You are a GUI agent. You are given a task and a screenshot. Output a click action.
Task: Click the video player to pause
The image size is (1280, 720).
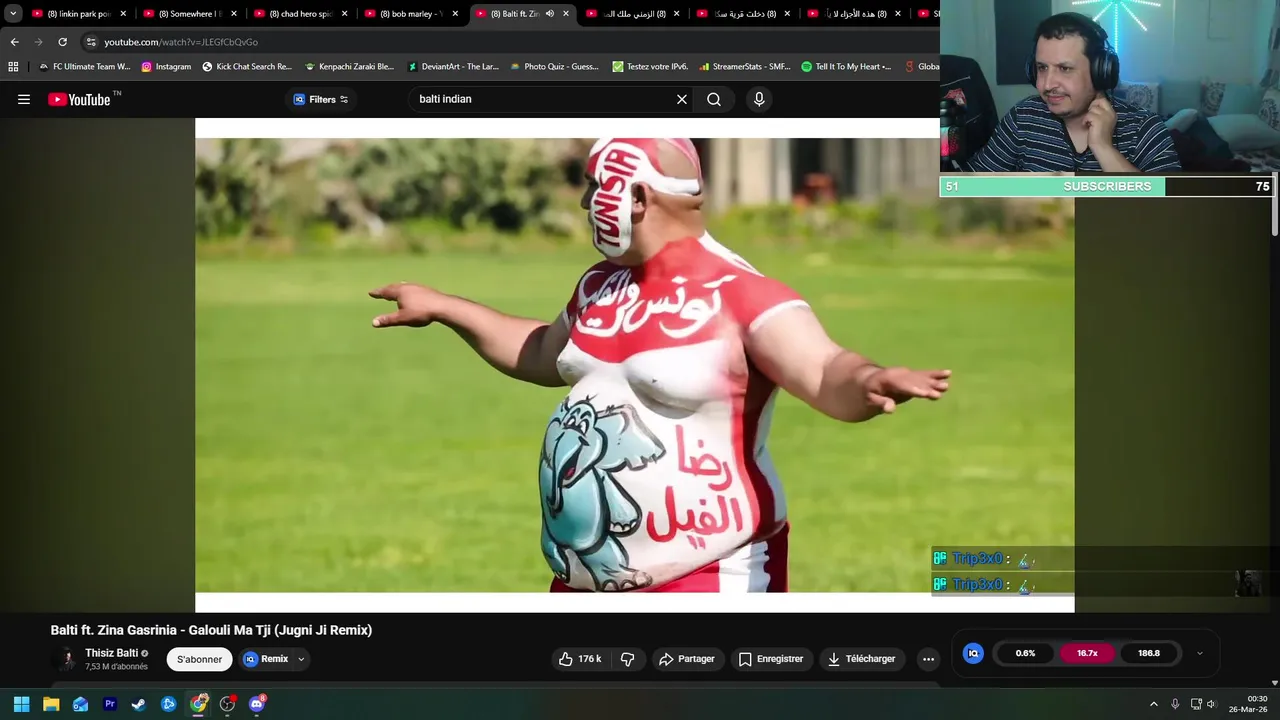click(x=635, y=365)
